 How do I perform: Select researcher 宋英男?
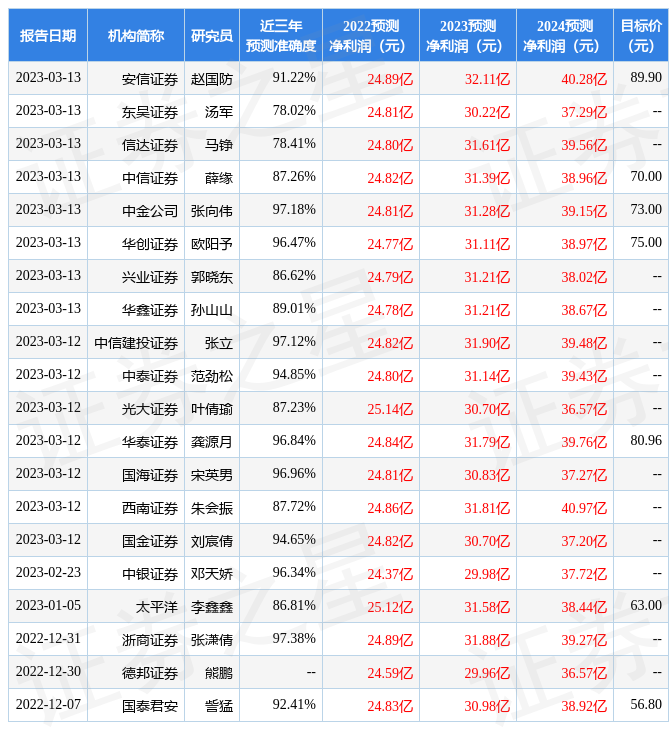coord(212,475)
